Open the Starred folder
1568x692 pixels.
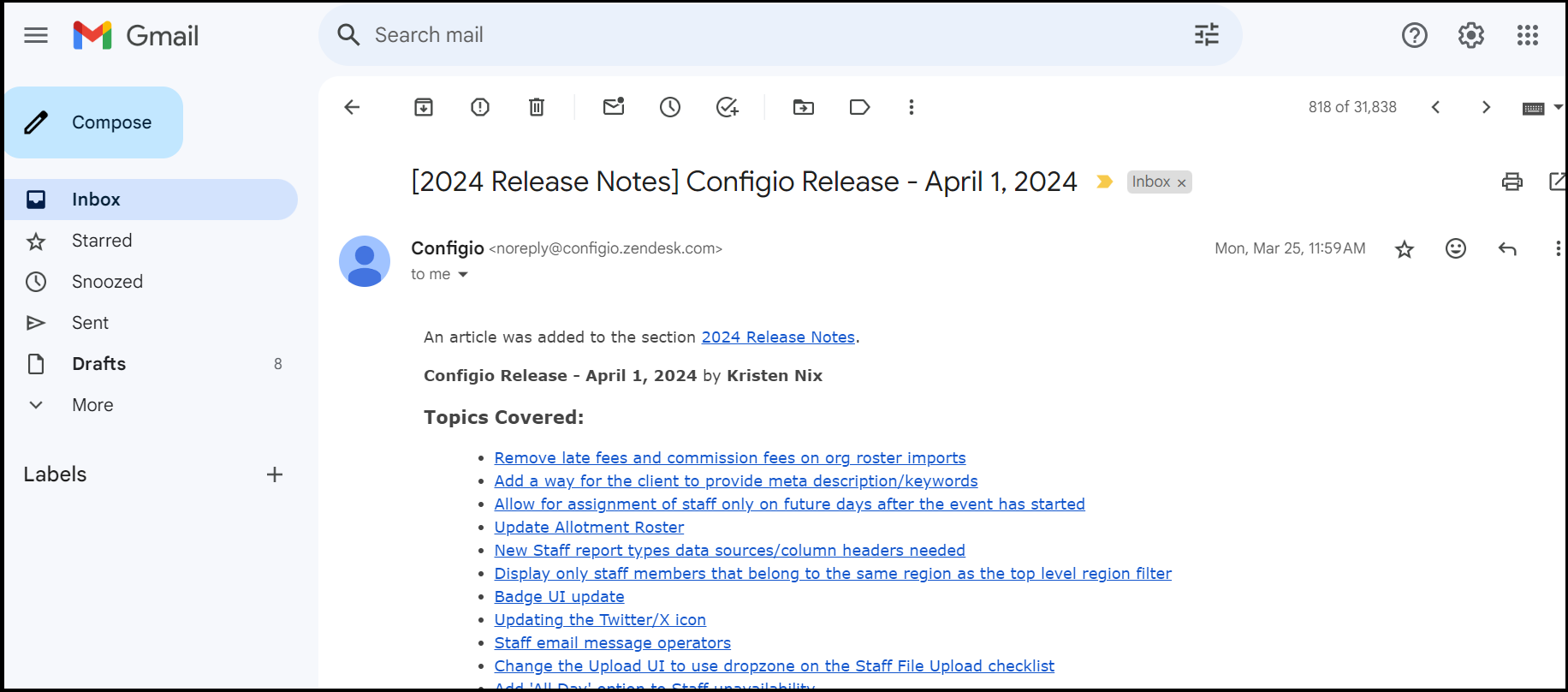pyautogui.click(x=151, y=241)
